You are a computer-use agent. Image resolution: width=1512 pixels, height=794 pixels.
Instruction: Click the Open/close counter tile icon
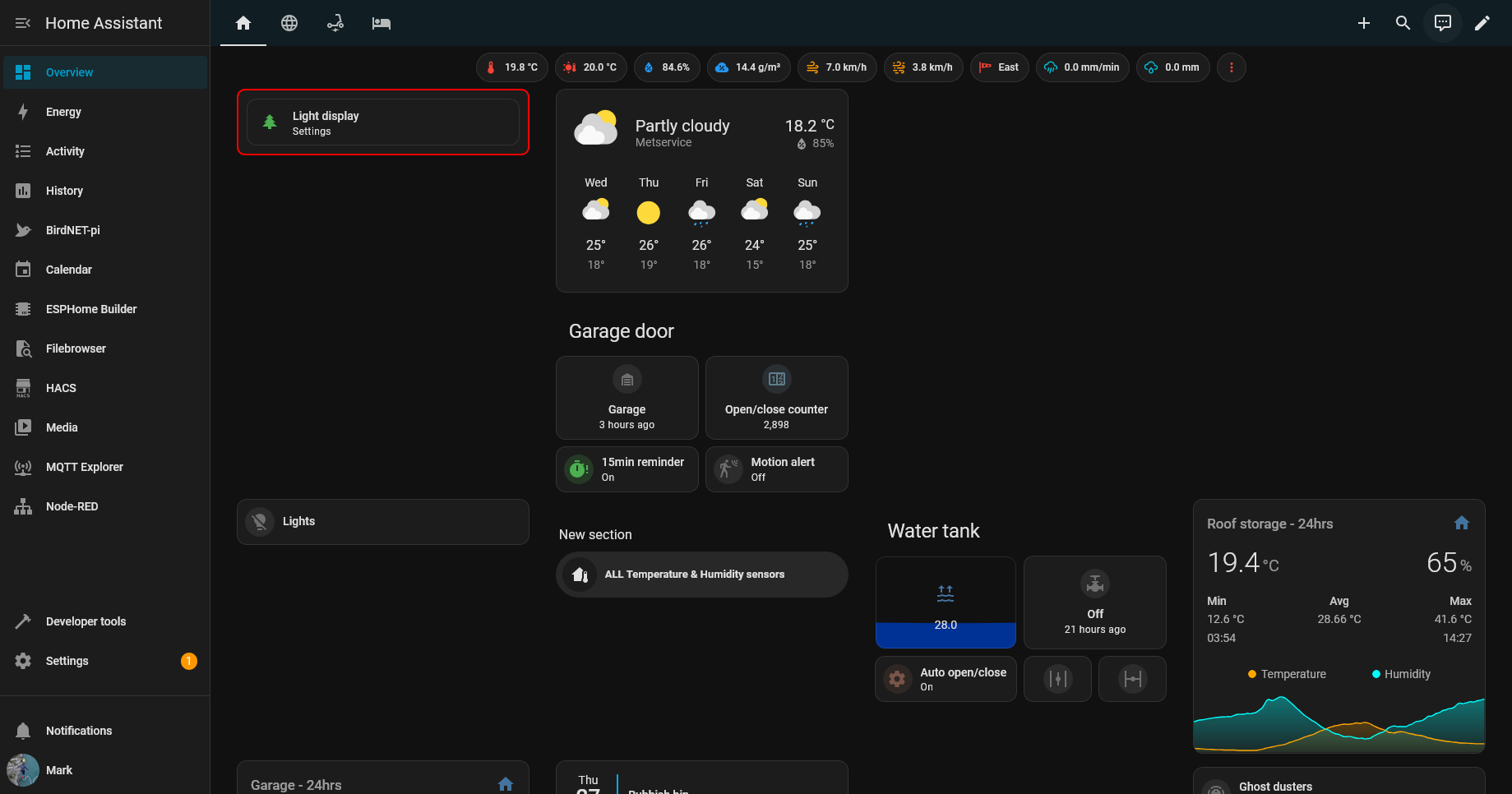tap(777, 379)
